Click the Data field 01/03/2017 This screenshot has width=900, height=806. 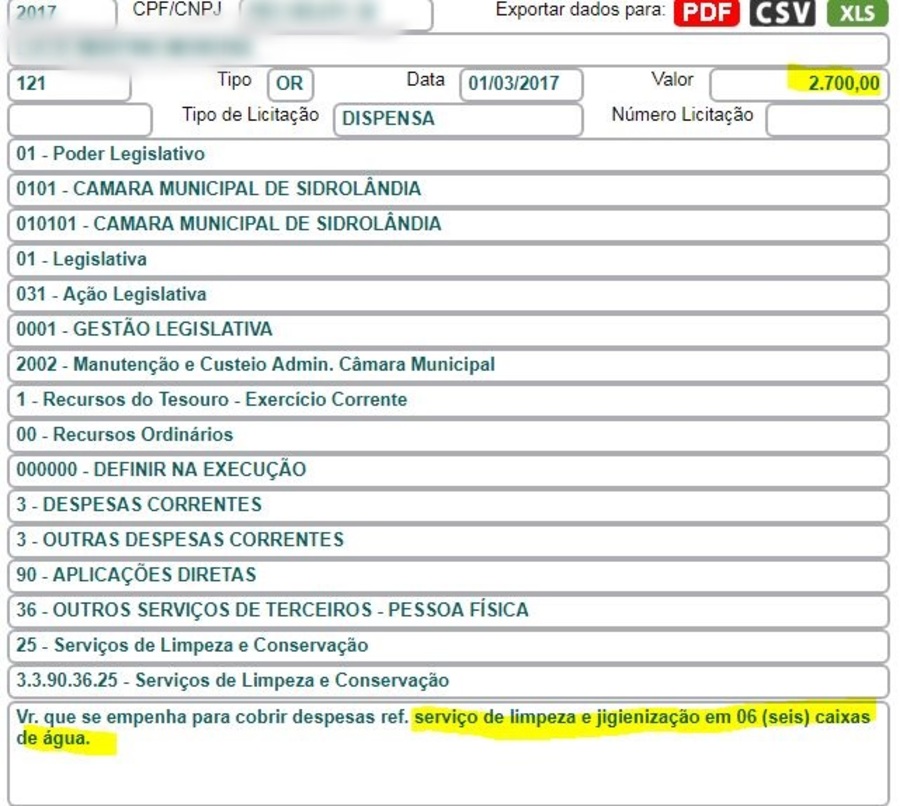(520, 84)
